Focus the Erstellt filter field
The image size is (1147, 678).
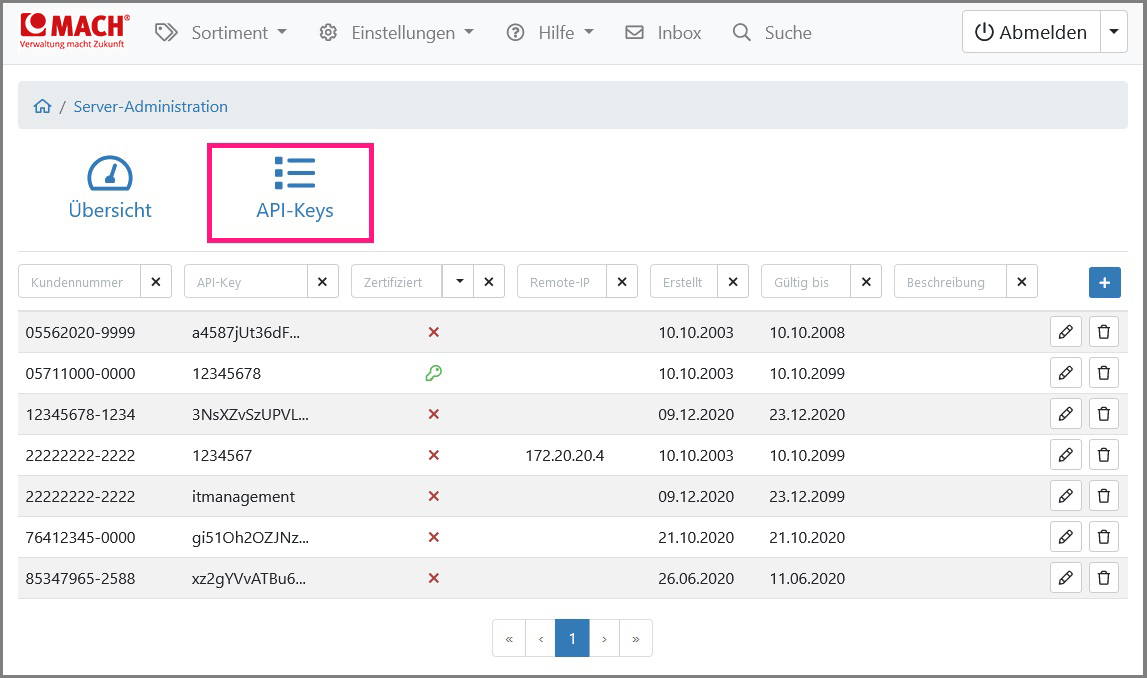click(684, 282)
